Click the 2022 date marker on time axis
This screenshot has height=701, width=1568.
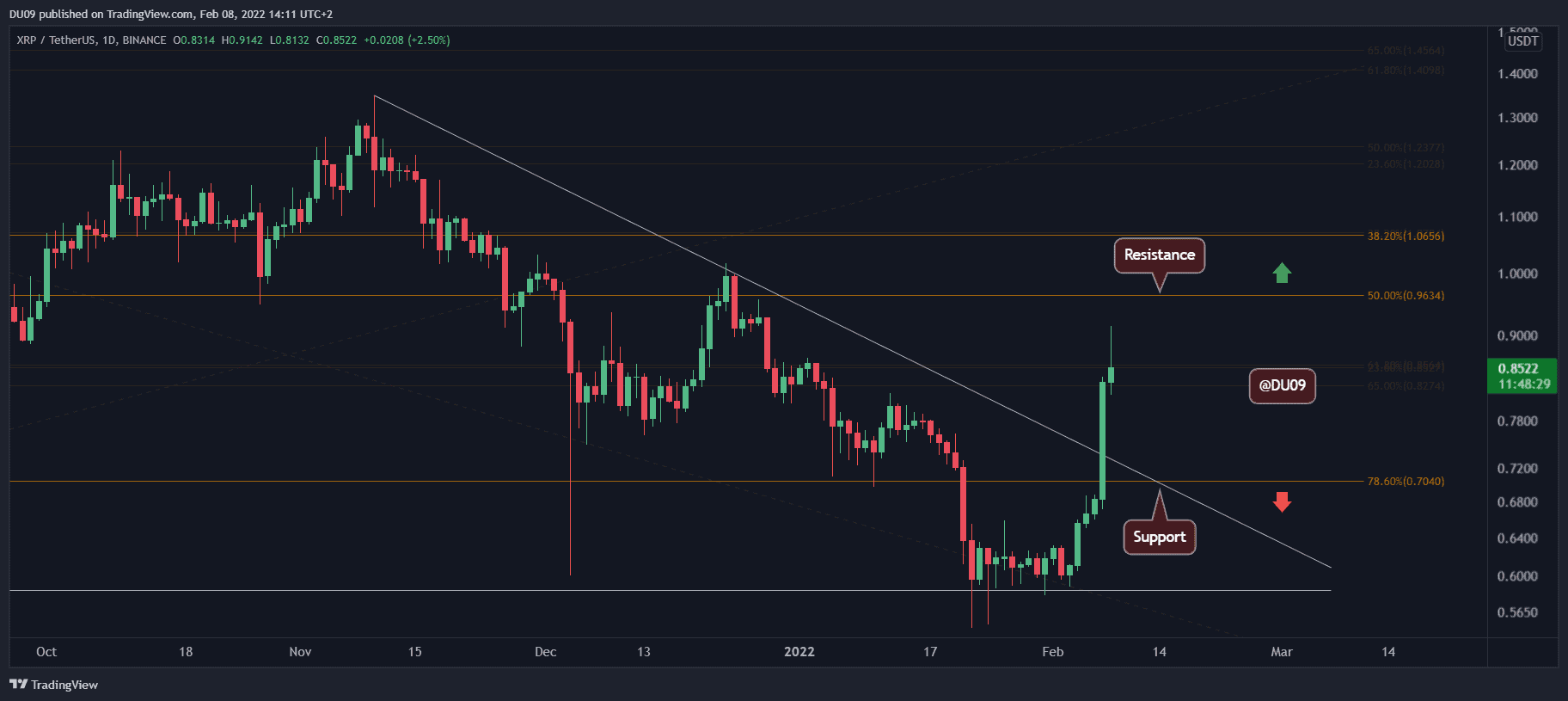[799, 652]
